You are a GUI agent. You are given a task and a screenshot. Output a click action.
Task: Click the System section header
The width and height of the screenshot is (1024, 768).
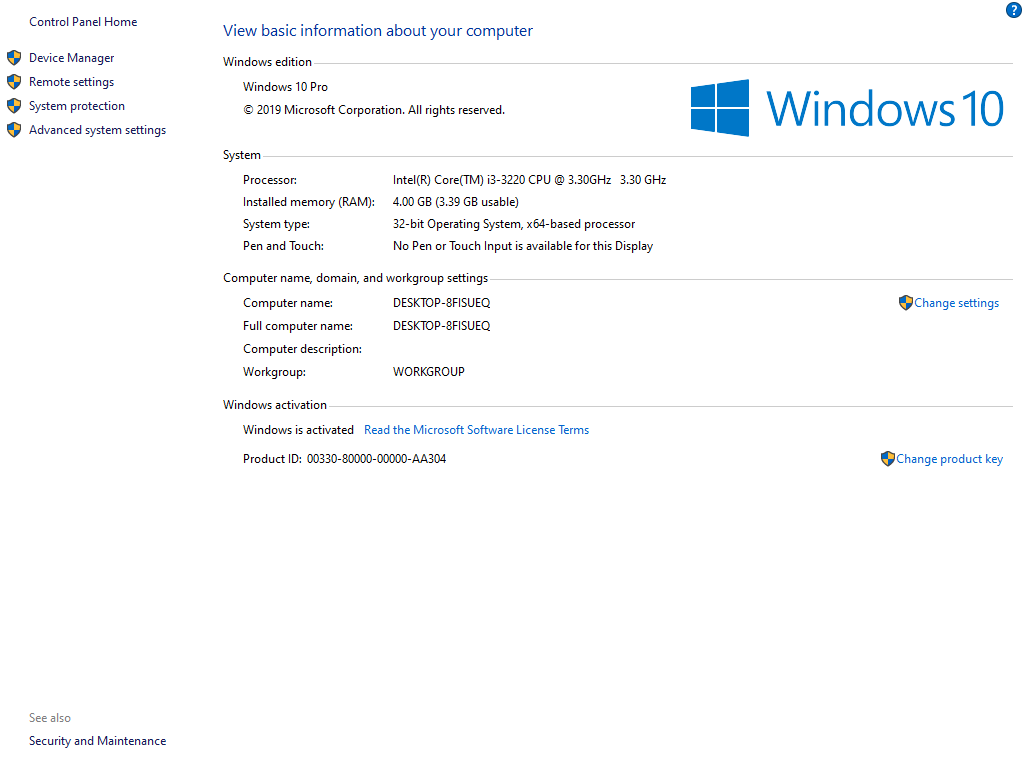242,155
